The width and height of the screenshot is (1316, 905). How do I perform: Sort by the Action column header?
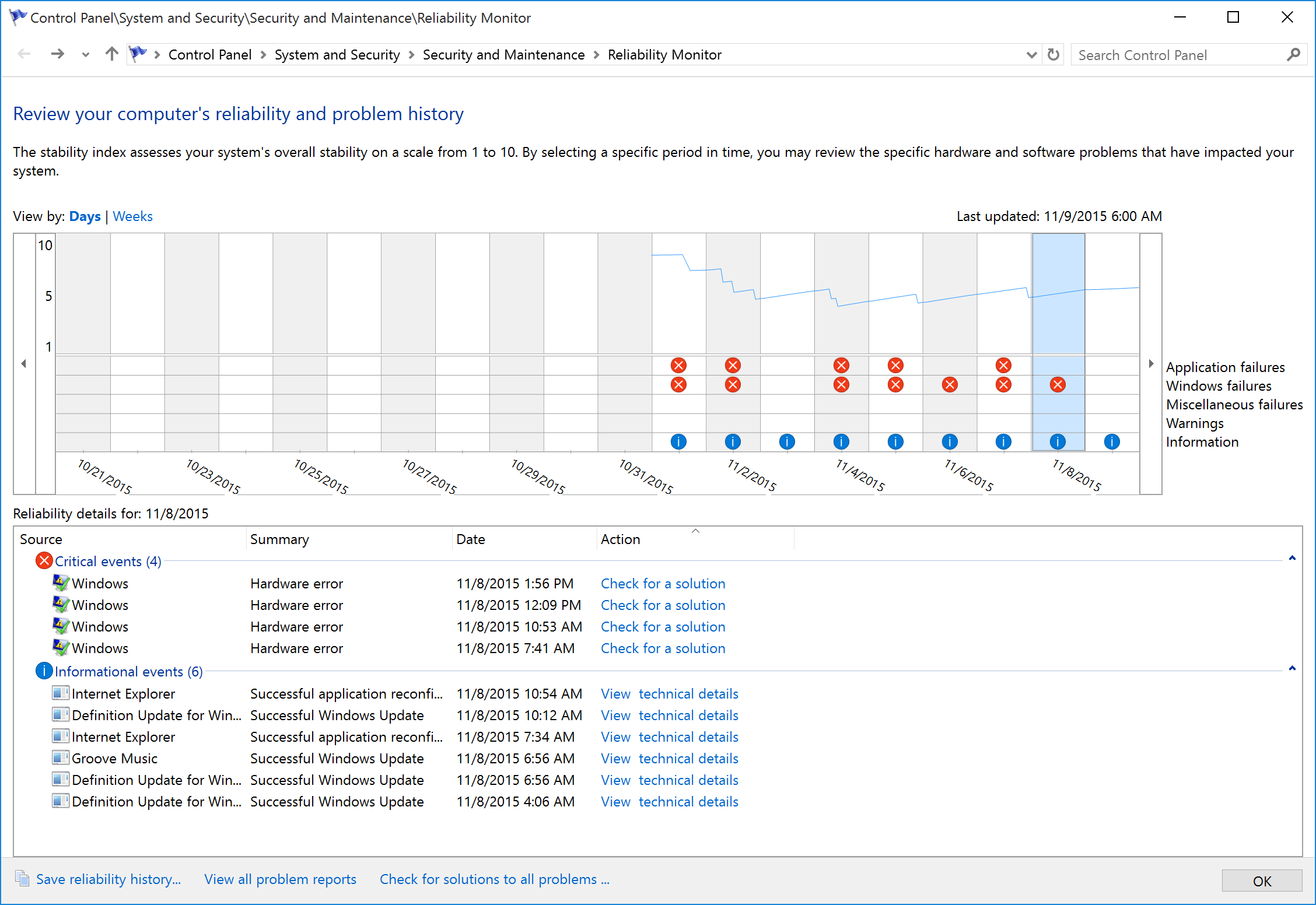[695, 539]
